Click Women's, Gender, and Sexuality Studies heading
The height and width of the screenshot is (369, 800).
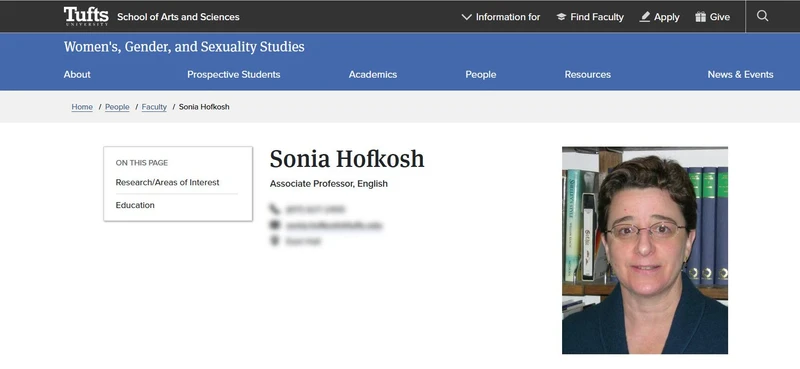[184, 47]
